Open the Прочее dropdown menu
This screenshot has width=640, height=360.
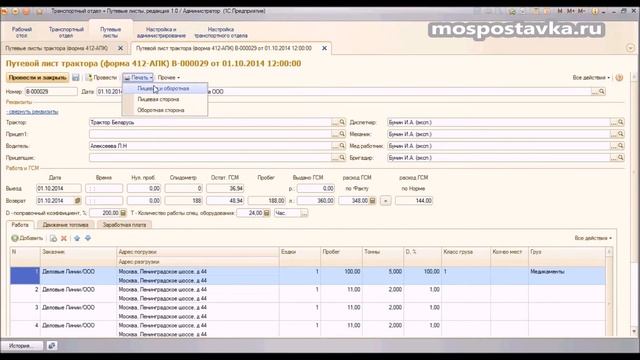pos(169,77)
